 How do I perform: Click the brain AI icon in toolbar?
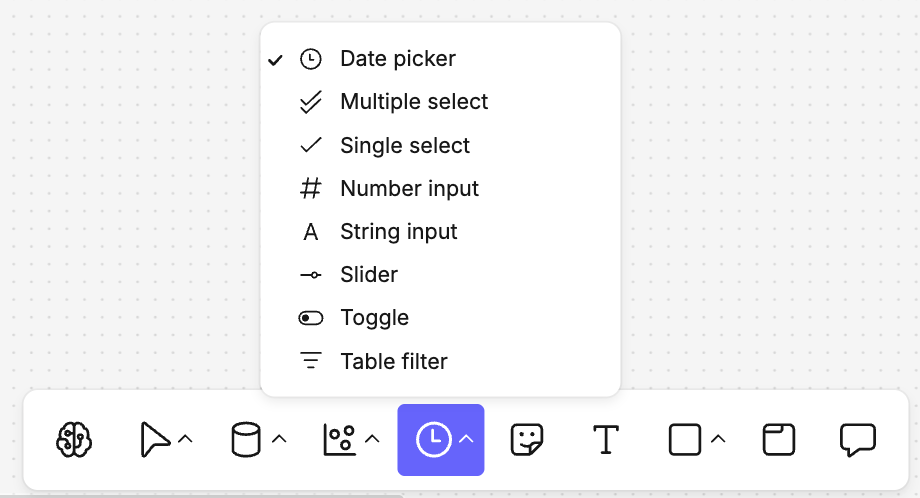tap(74, 439)
